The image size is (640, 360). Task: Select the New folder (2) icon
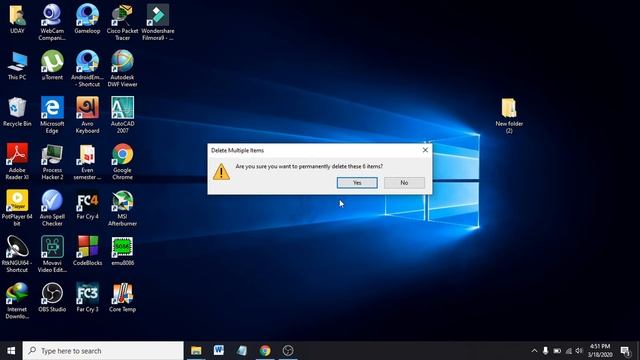pos(509,115)
